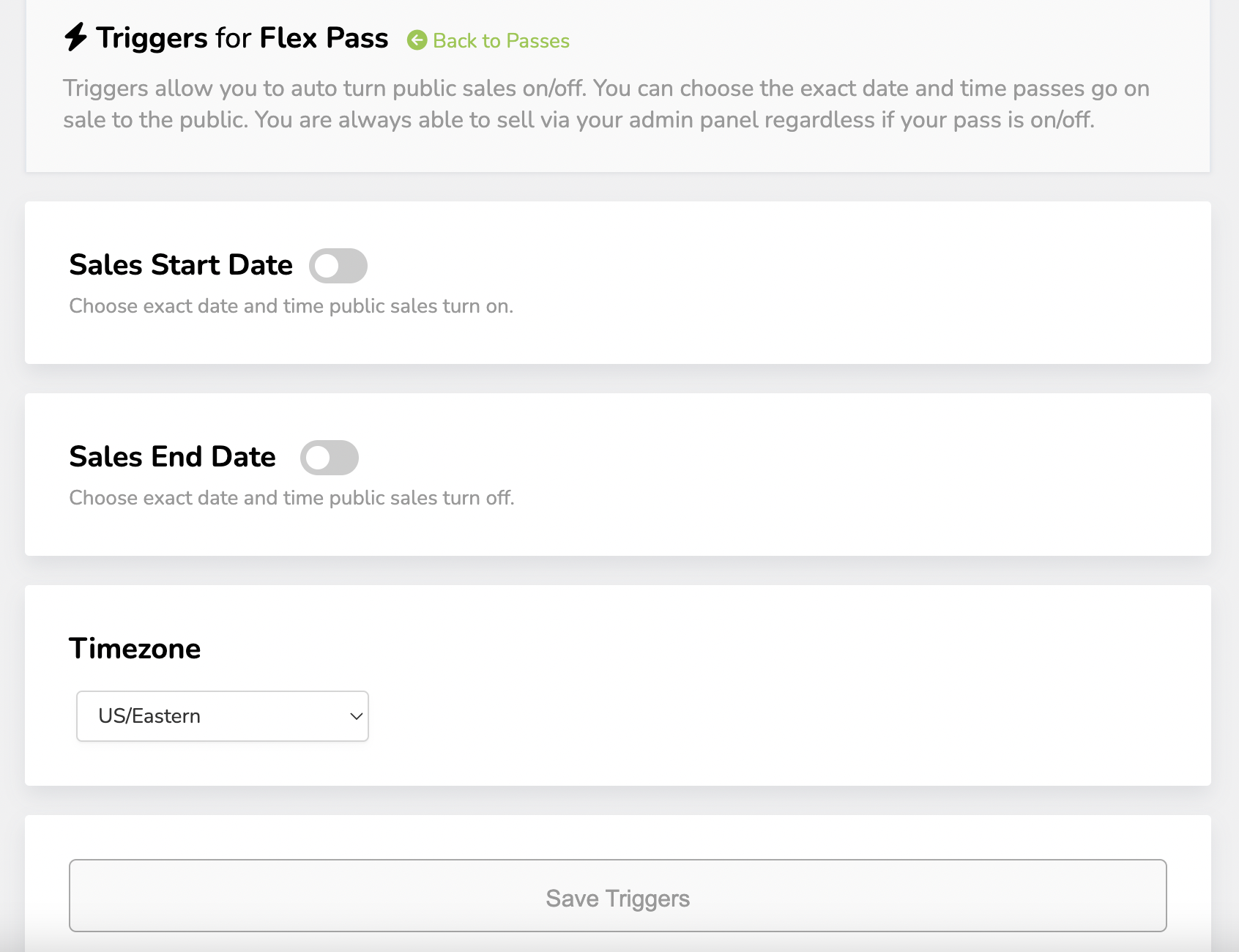Click the US/Eastern text in timezone selector
The width and height of the screenshot is (1239, 952).
click(149, 716)
